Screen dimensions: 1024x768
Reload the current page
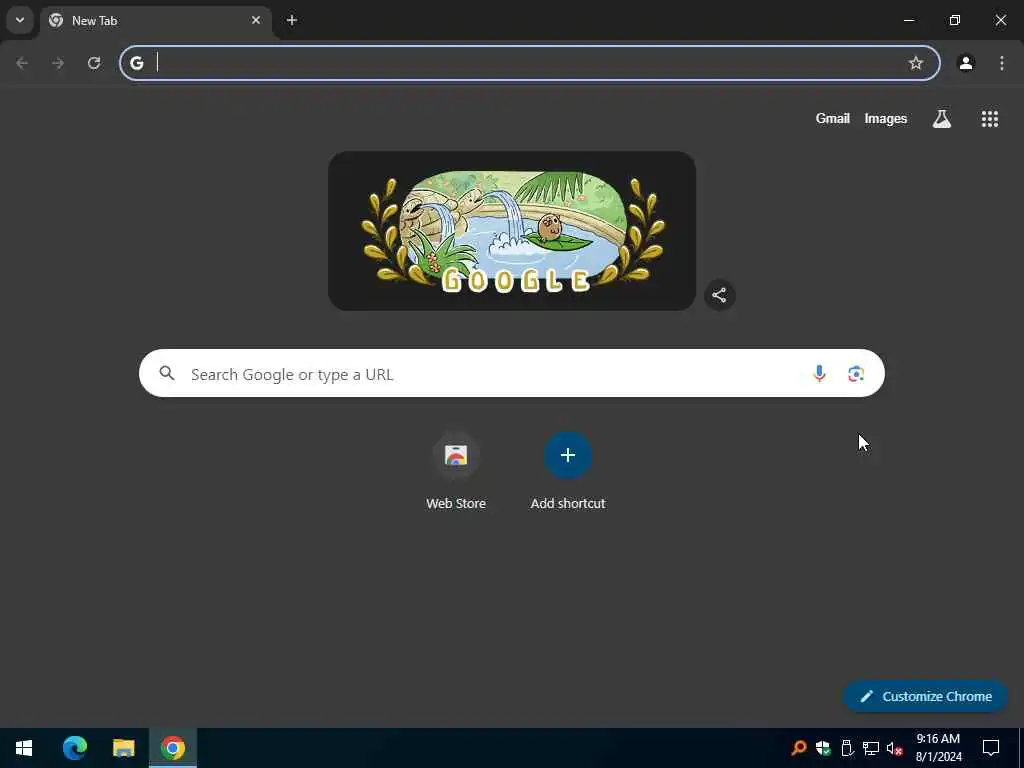pyautogui.click(x=94, y=63)
